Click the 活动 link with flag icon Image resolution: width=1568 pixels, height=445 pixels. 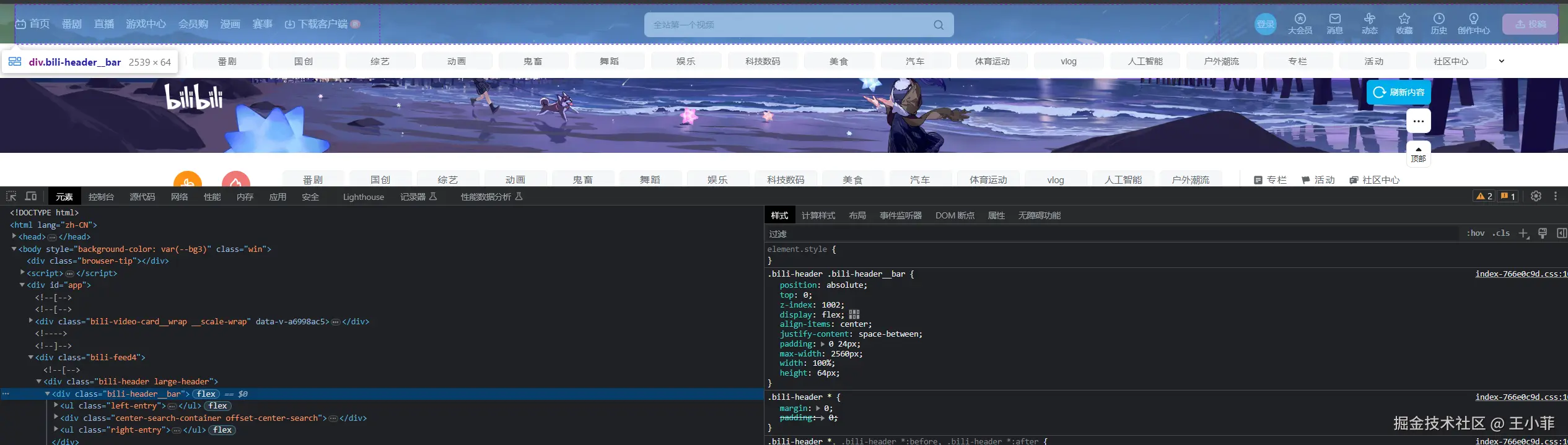1318,180
